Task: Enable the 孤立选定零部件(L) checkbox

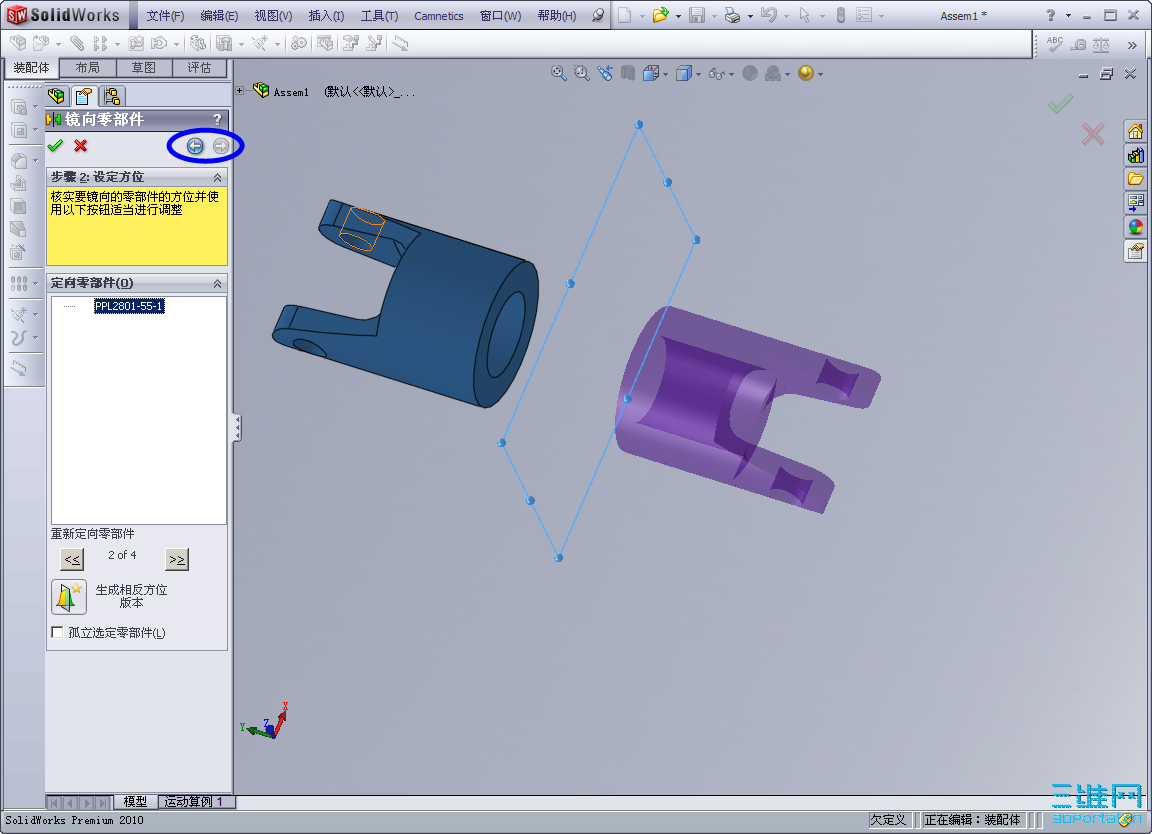Action: [57, 633]
